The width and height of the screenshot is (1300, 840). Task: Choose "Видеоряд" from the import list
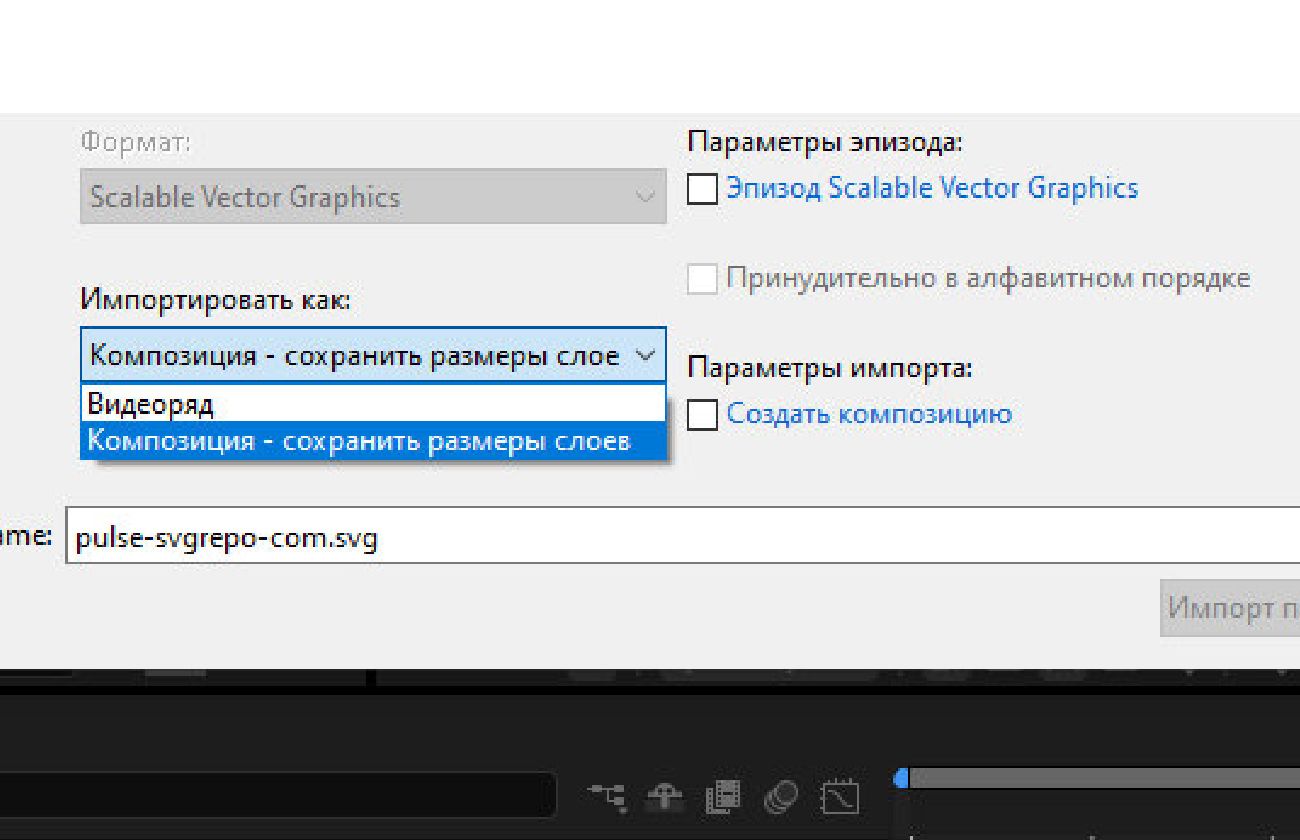(373, 404)
